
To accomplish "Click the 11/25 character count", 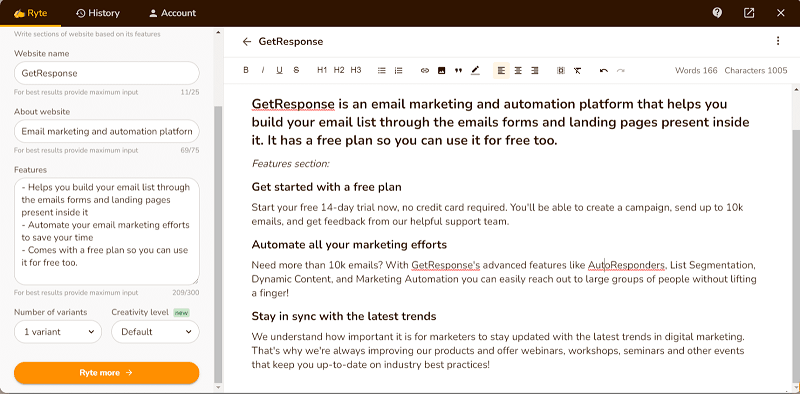I will click(190, 92).
